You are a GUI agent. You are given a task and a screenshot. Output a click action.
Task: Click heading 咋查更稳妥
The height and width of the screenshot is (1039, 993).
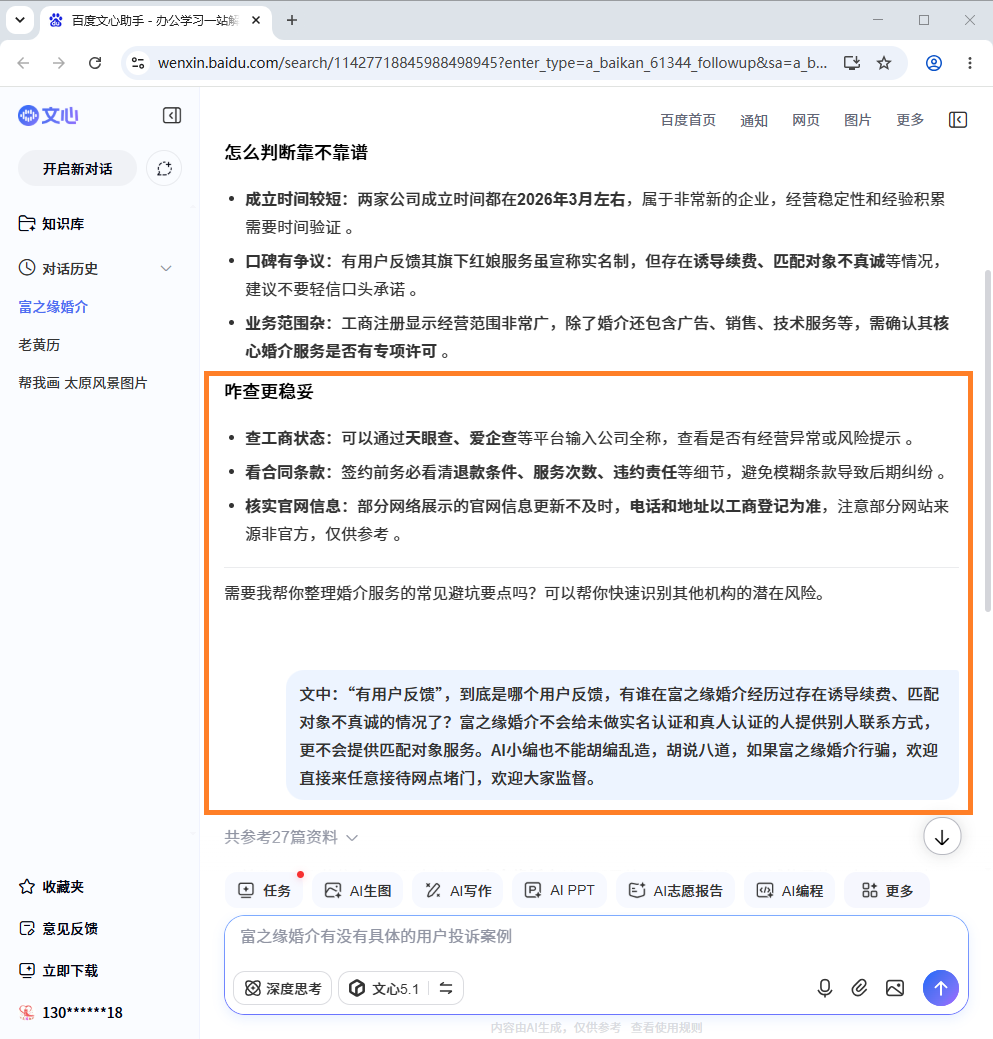tap(268, 392)
